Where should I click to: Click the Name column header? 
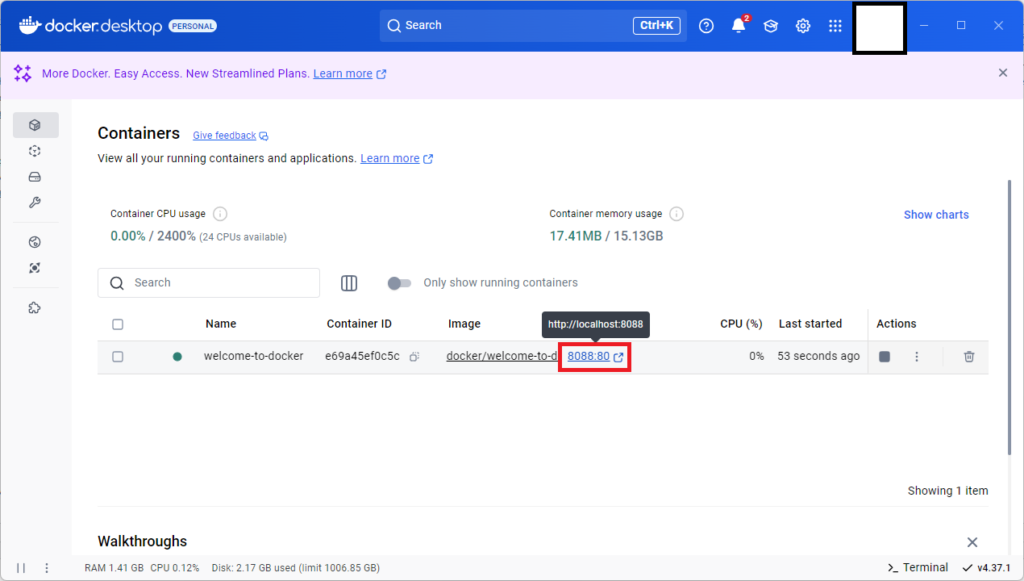point(221,324)
